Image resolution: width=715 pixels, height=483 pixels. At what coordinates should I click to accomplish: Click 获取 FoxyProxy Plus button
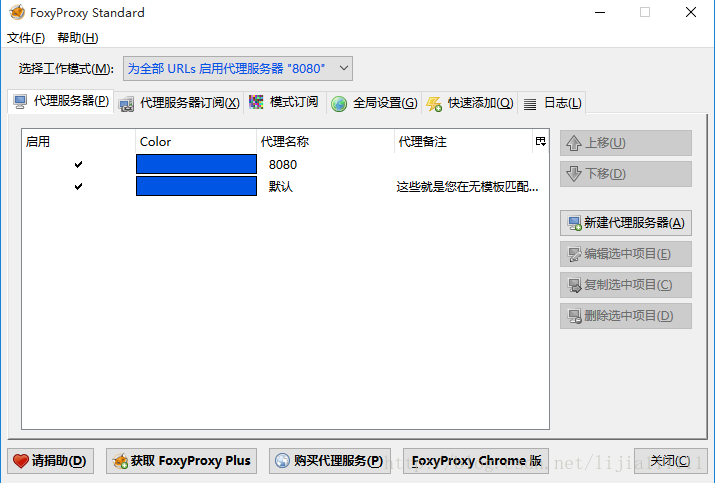(x=181, y=461)
